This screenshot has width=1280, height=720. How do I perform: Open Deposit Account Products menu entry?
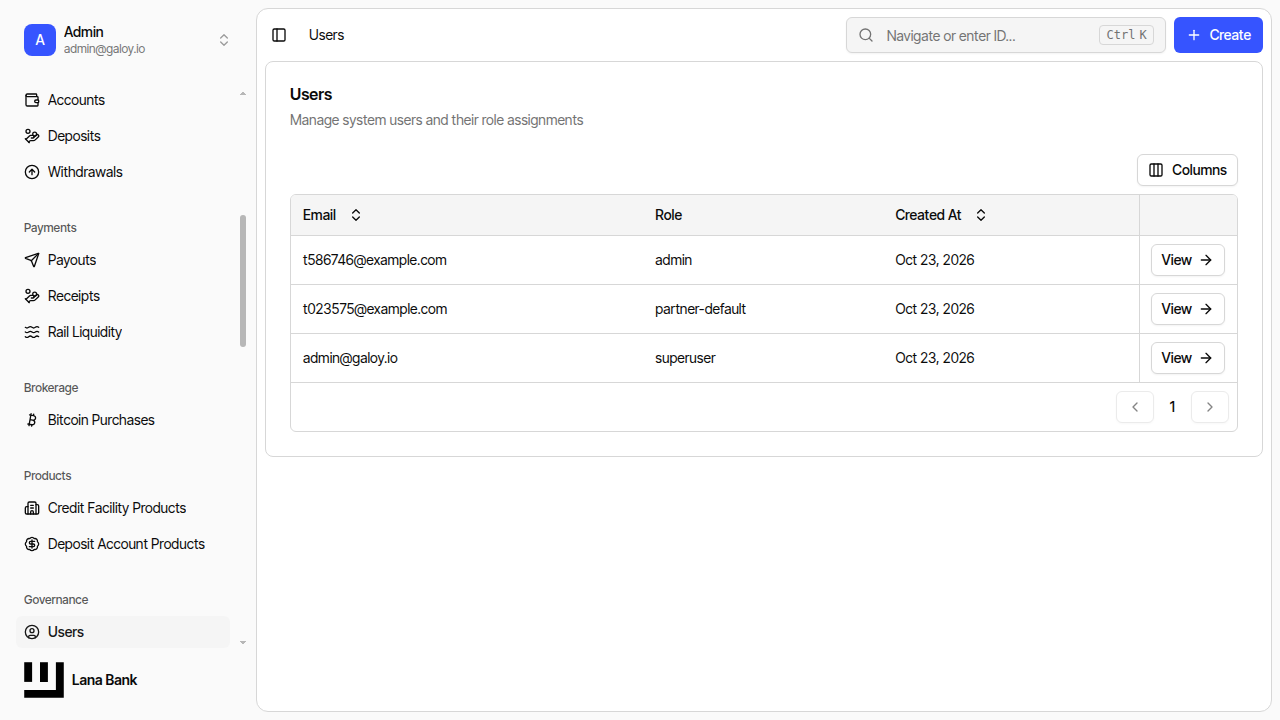tap(123, 544)
